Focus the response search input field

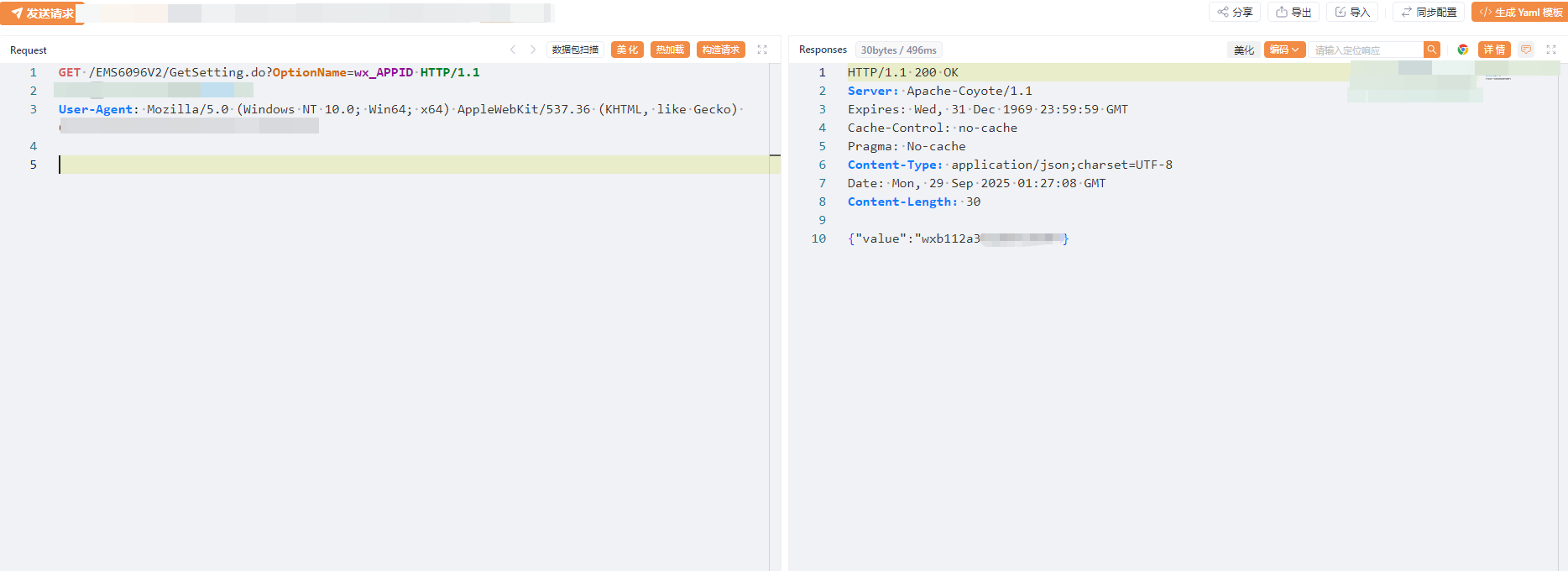[x=1367, y=50]
